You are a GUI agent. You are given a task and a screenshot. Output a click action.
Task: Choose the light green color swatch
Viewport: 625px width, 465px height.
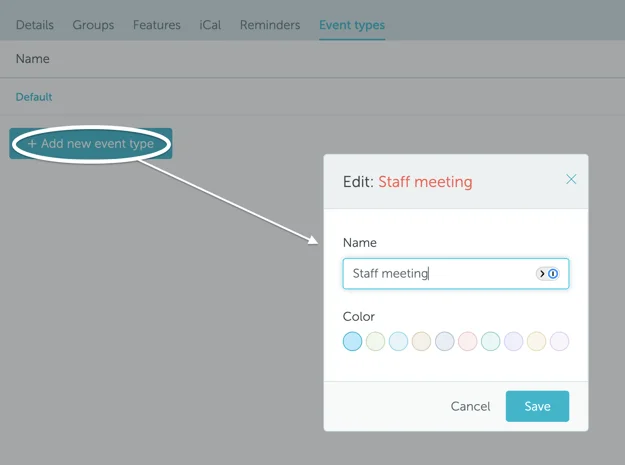(x=375, y=342)
